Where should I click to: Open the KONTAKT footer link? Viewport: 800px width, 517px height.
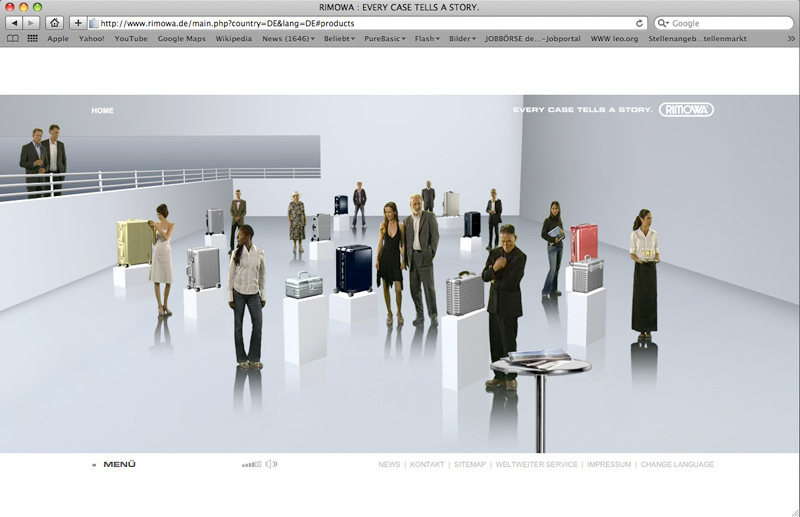point(427,464)
